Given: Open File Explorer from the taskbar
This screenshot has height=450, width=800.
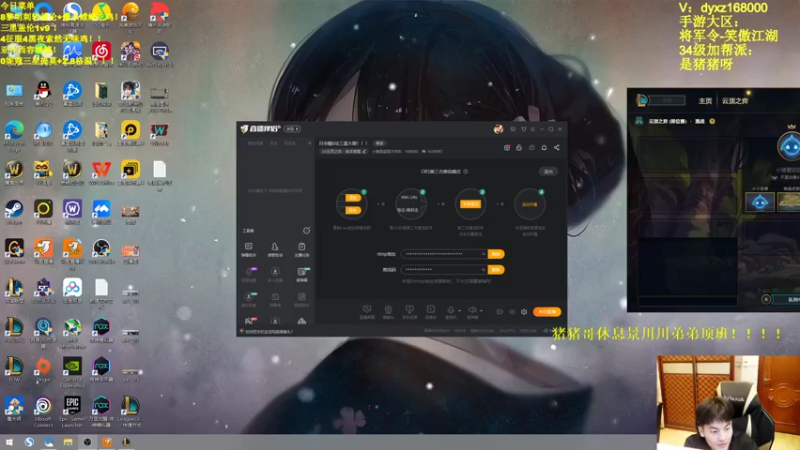Looking at the screenshot, I should click(x=68, y=442).
